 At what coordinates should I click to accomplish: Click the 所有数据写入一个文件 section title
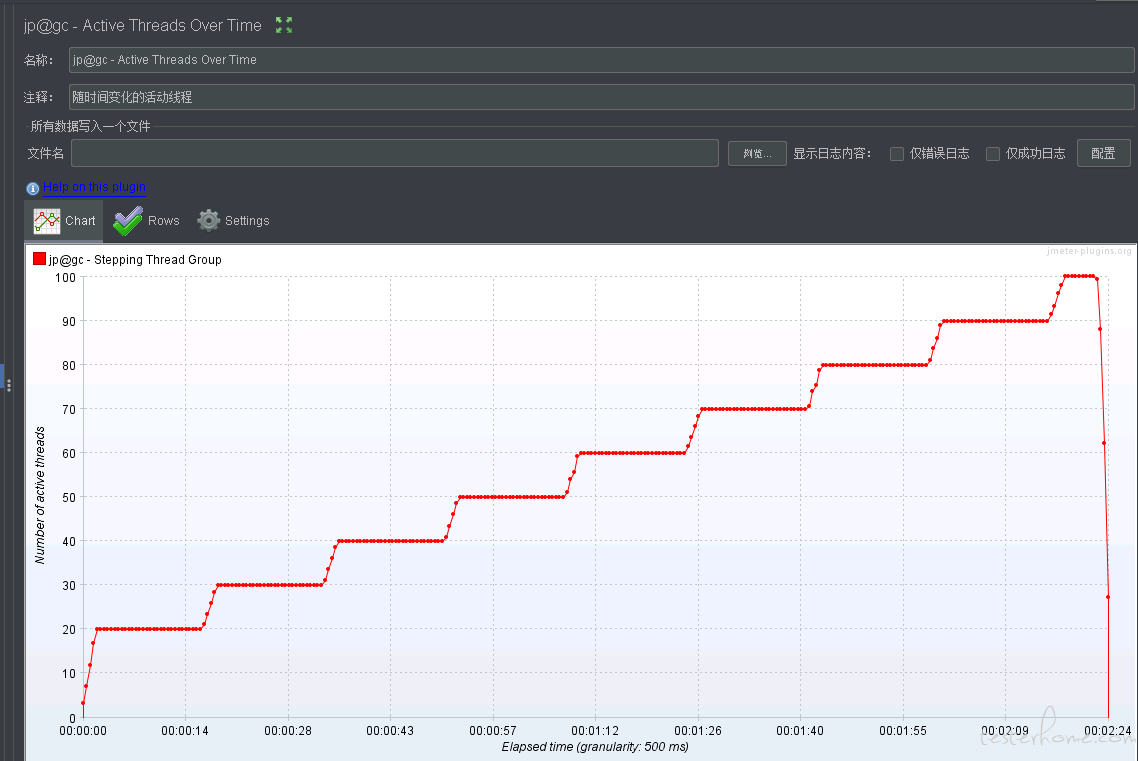tap(90, 126)
